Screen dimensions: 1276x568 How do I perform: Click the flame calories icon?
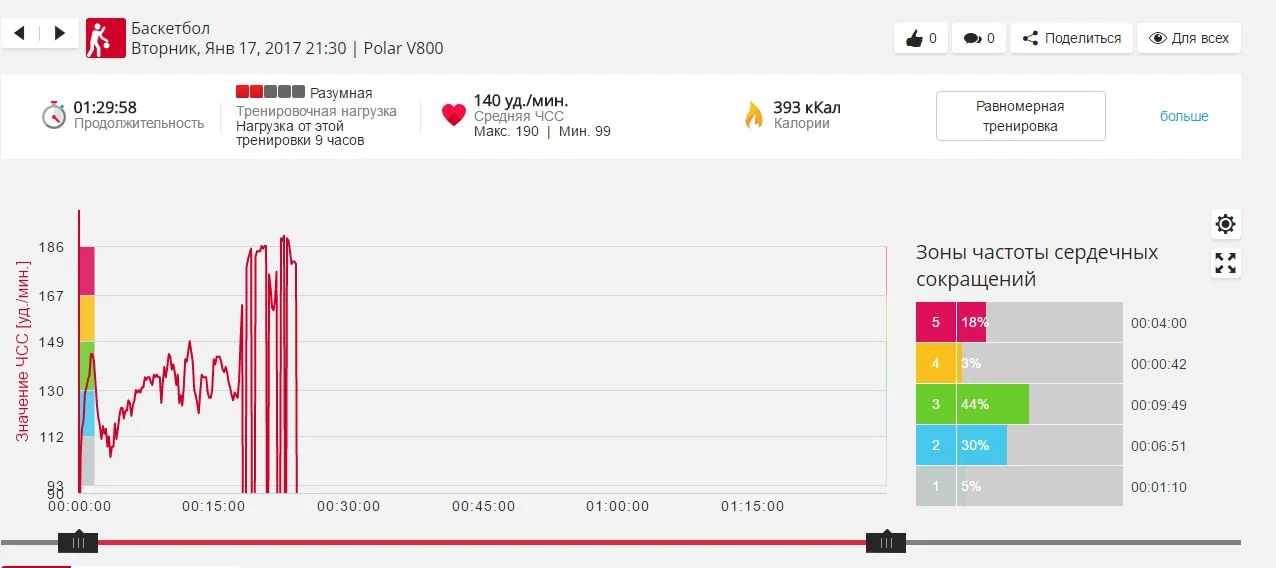coord(753,115)
